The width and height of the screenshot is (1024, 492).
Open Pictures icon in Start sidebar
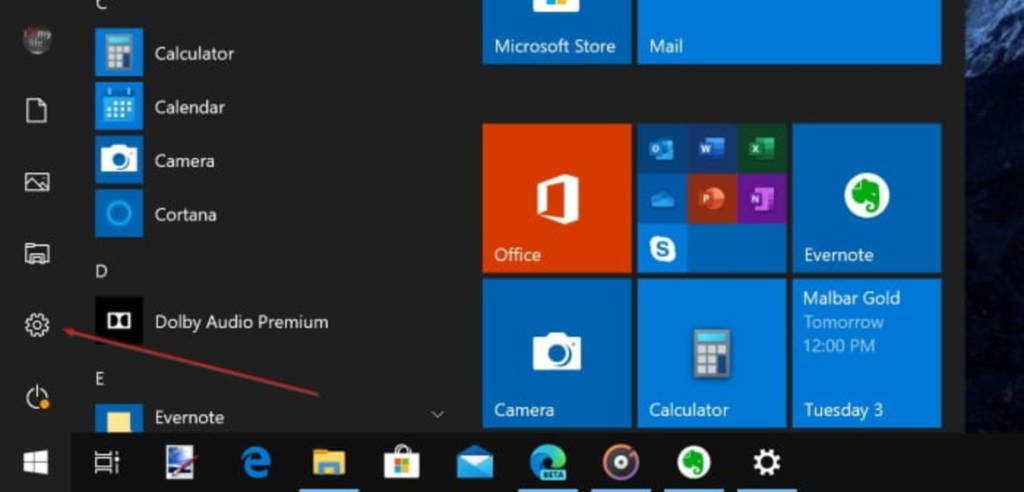[x=37, y=182]
